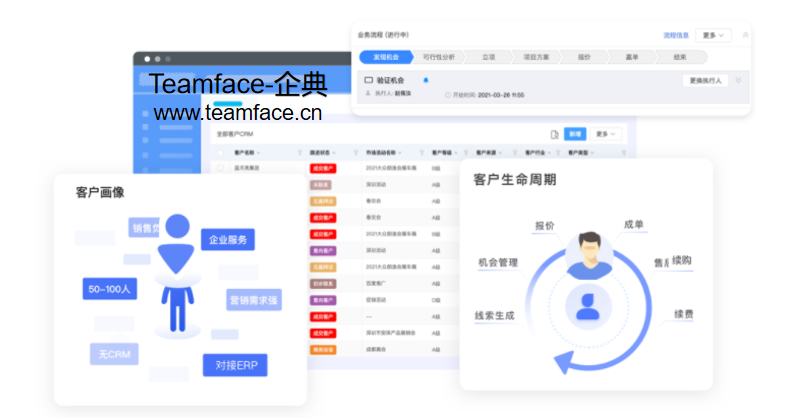
Task: Click the blue user icon inside lifecycle circle
Action: tap(588, 307)
